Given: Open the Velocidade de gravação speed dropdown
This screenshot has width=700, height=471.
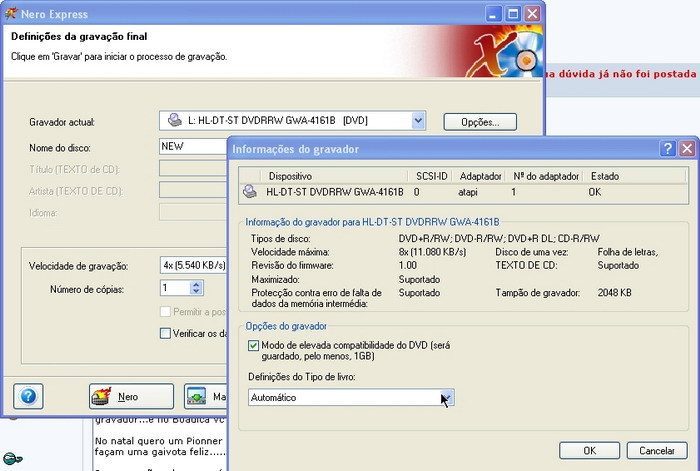Looking at the screenshot, I should click(193, 265).
